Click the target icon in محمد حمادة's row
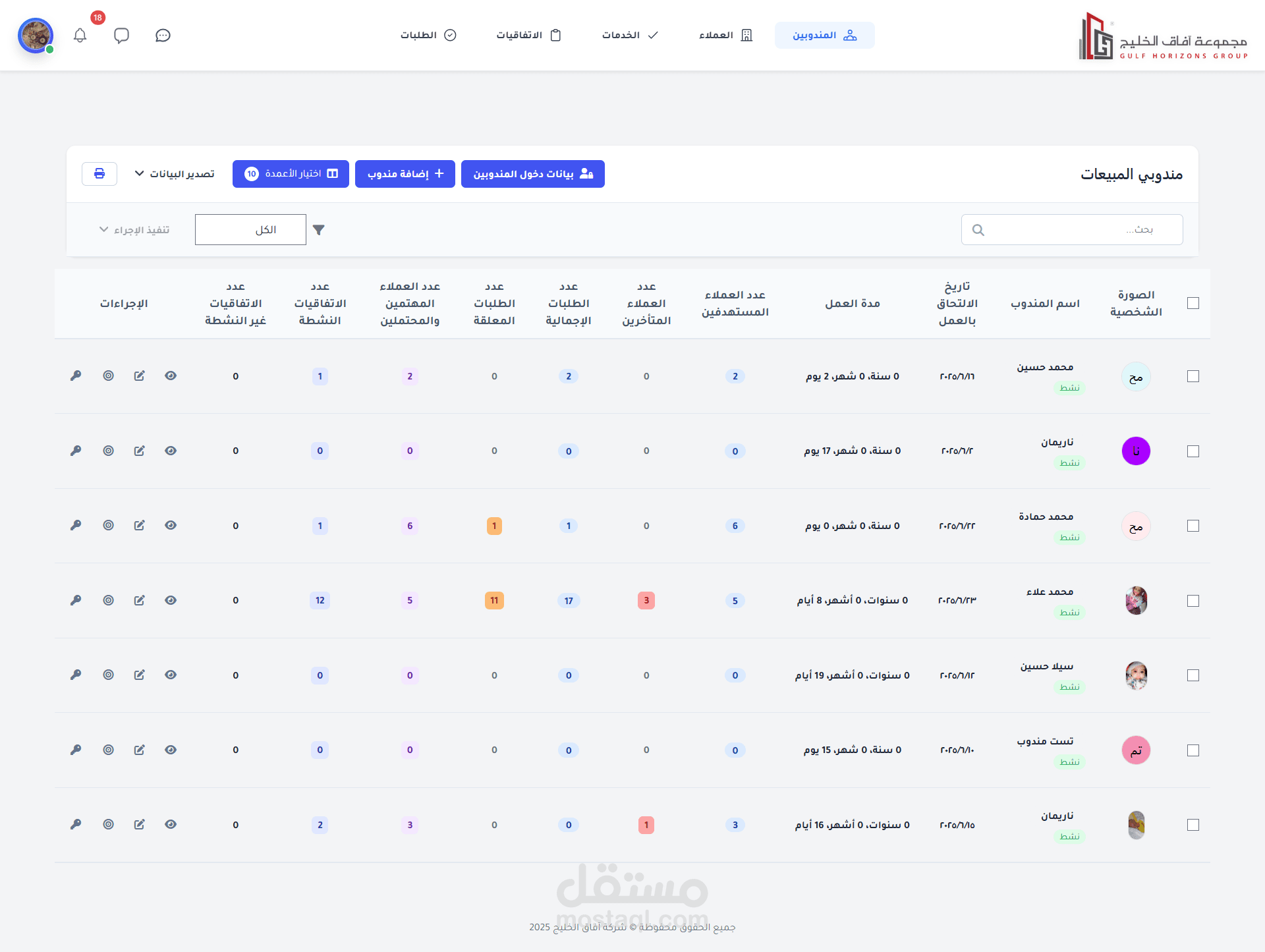Screen dimensions: 1265x952 pos(109,525)
